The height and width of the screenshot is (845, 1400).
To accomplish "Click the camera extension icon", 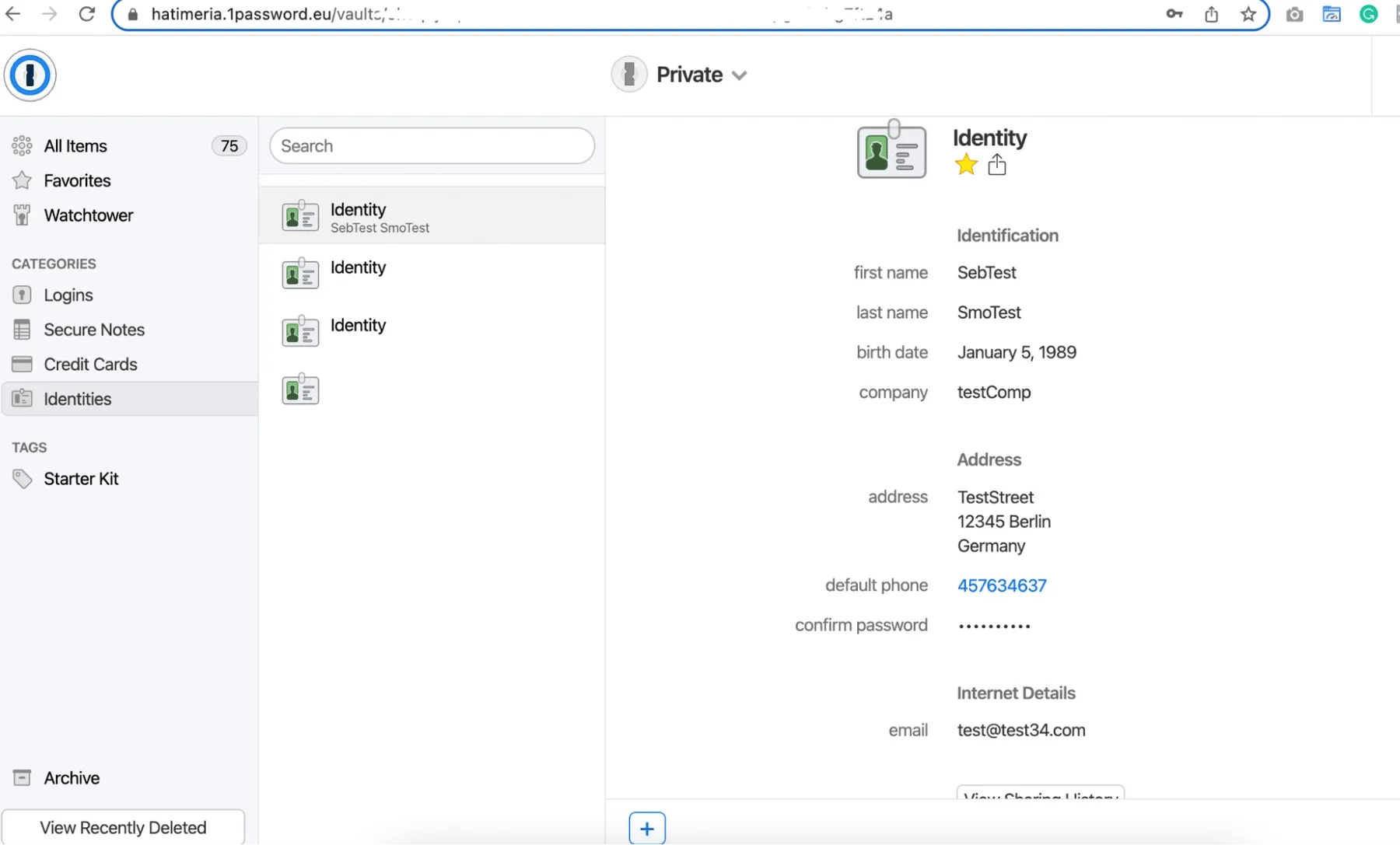I will click(1294, 14).
